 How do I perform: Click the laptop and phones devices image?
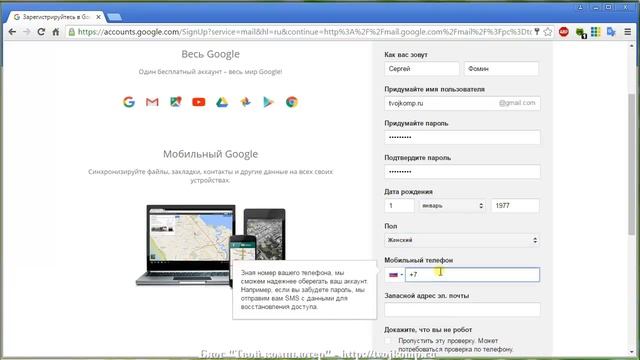211,245
